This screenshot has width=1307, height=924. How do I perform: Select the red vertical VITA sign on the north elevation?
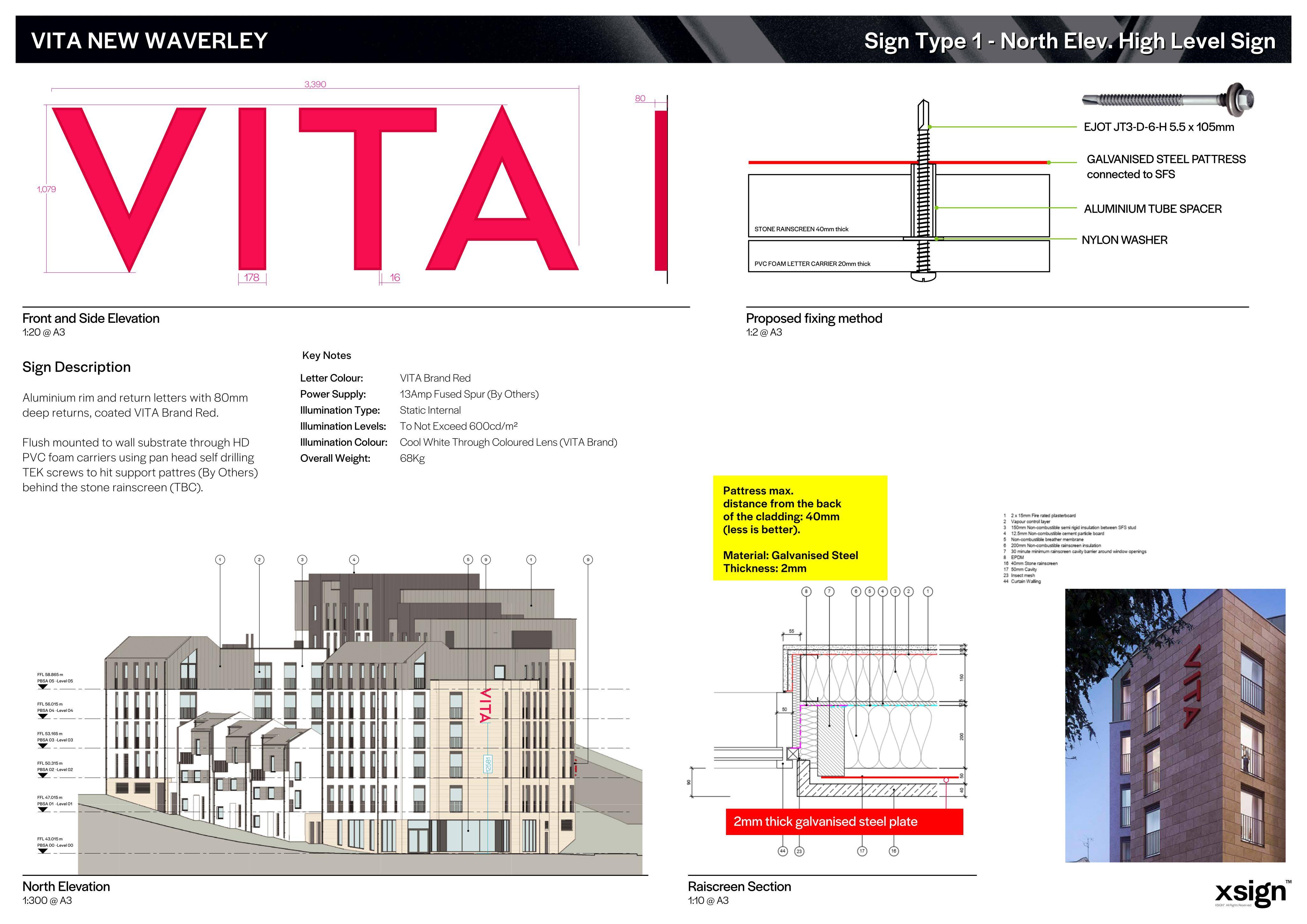[x=485, y=706]
